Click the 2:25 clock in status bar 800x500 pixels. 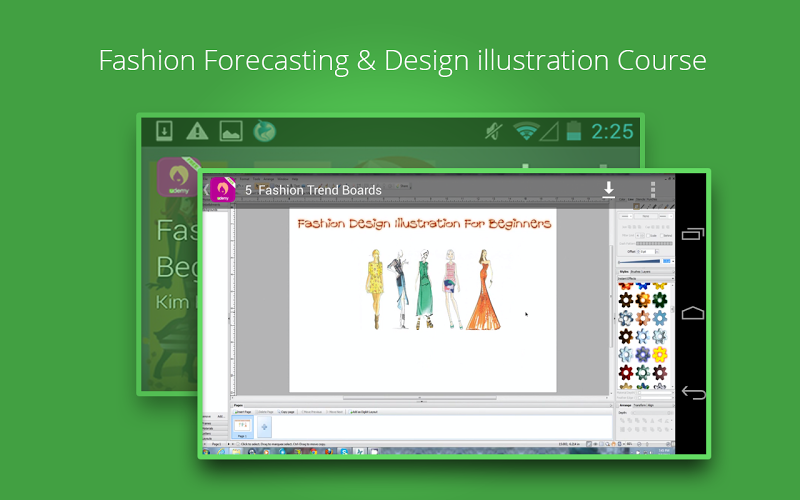point(612,131)
